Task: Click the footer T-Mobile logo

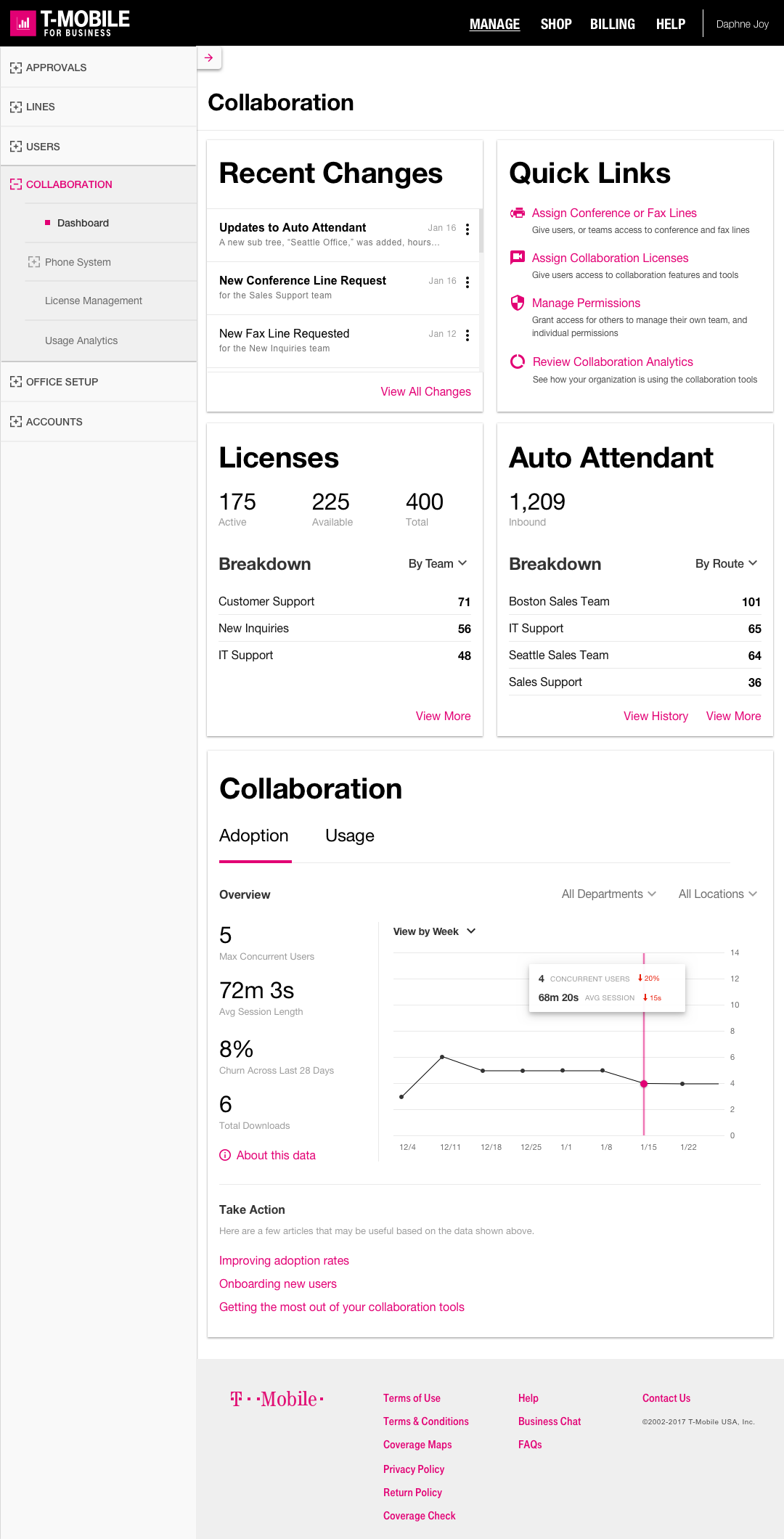Action: pyautogui.click(x=277, y=1399)
